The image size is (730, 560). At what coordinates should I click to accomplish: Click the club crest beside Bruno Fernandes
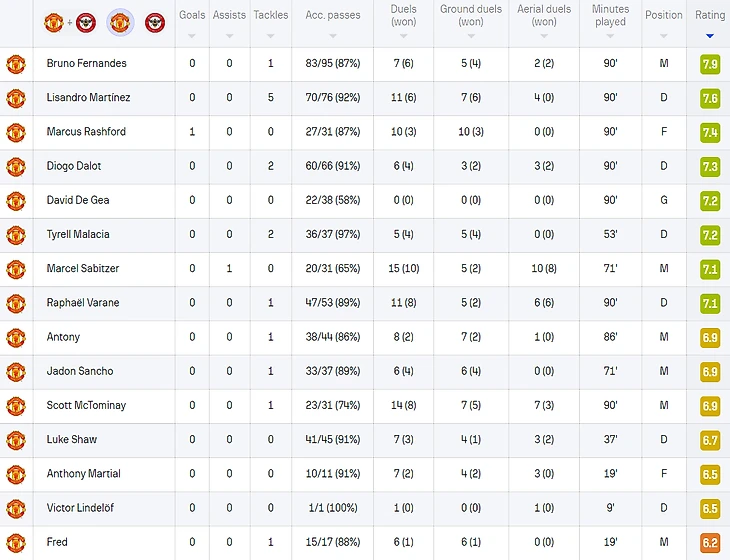15,64
